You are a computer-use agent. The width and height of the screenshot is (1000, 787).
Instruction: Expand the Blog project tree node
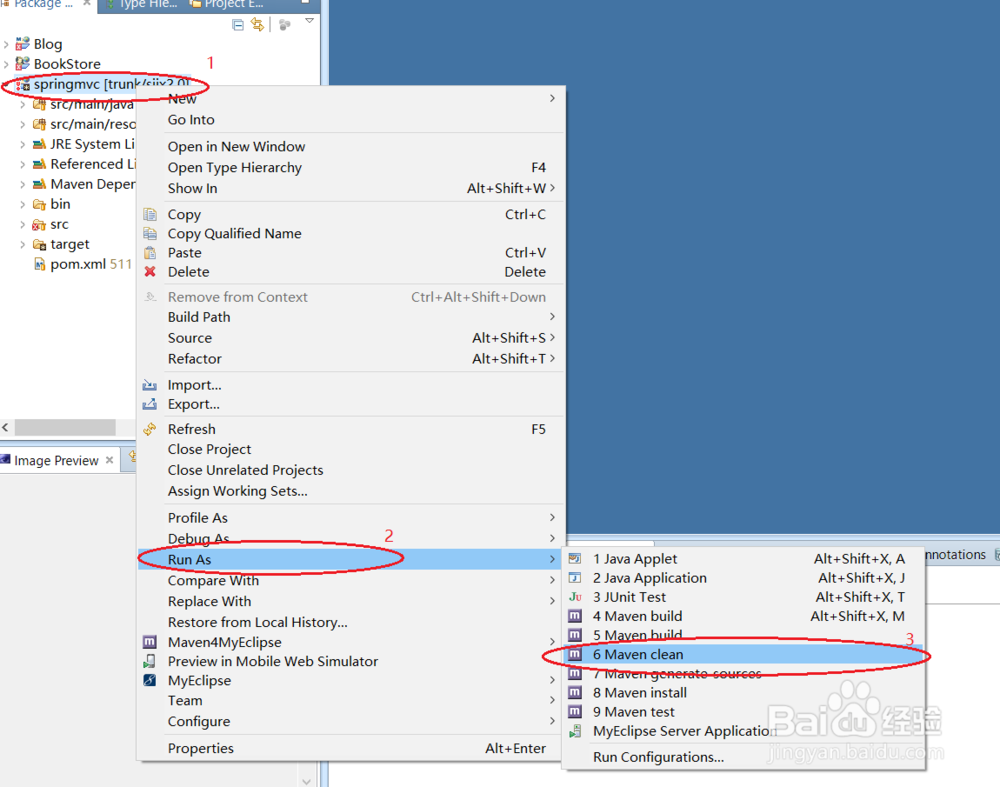tap(6, 44)
